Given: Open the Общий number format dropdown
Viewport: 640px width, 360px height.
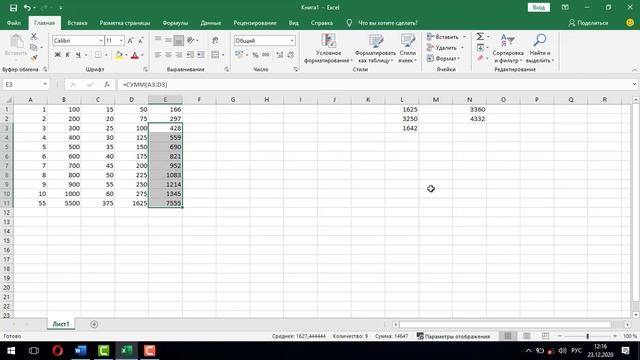Looking at the screenshot, I should point(292,40).
